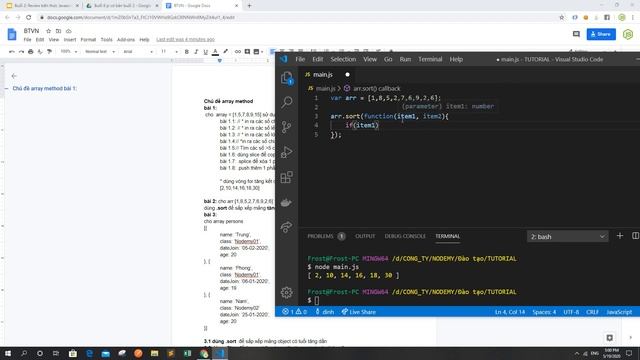Image resolution: width=640 pixels, height=360 pixels.
Task: Select the main.js editor tab
Action: 327,75
